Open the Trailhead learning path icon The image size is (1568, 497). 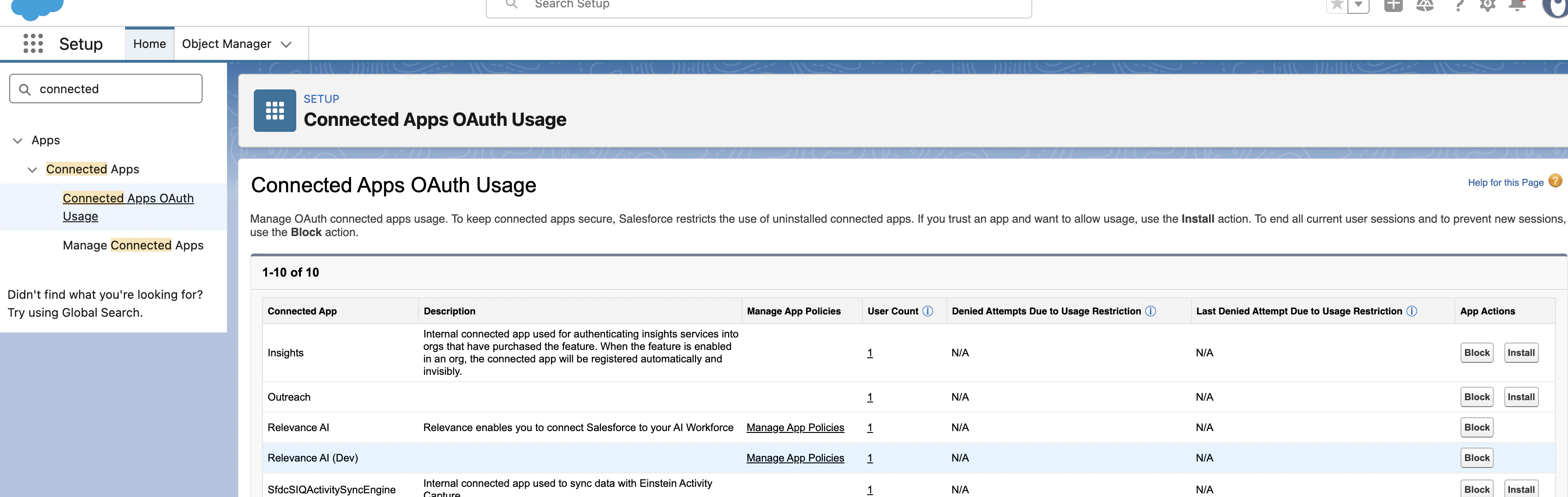(x=1425, y=5)
